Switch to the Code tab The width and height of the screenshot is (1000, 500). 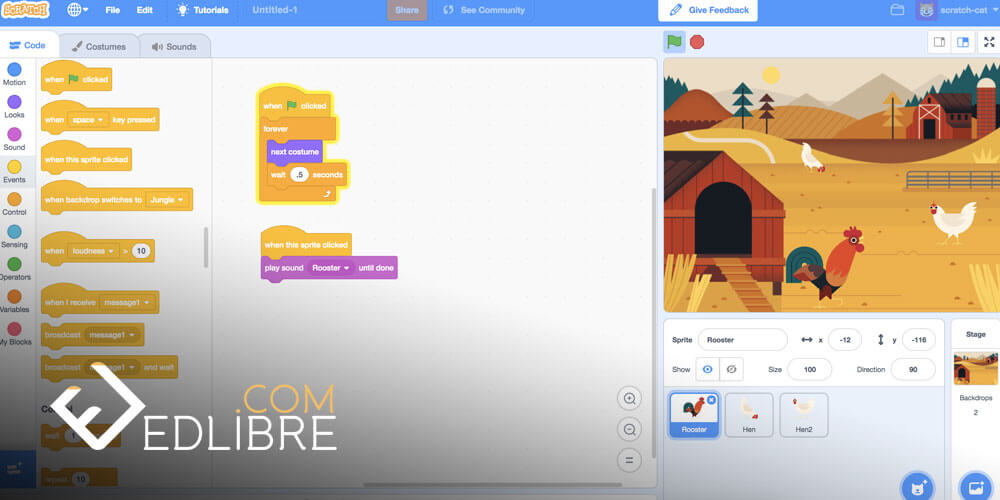27,45
